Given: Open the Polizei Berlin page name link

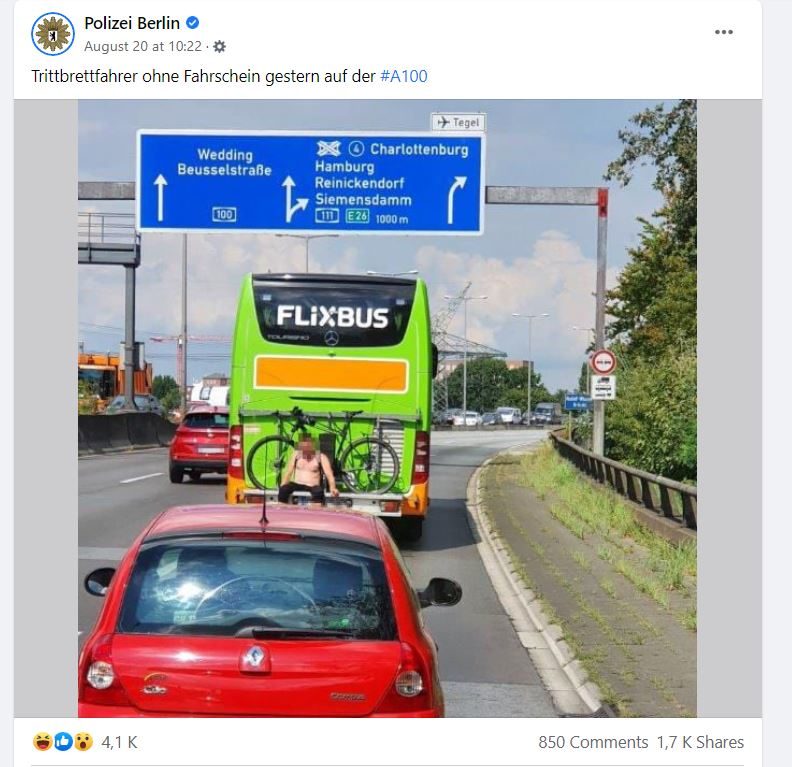Looking at the screenshot, I should point(132,23).
